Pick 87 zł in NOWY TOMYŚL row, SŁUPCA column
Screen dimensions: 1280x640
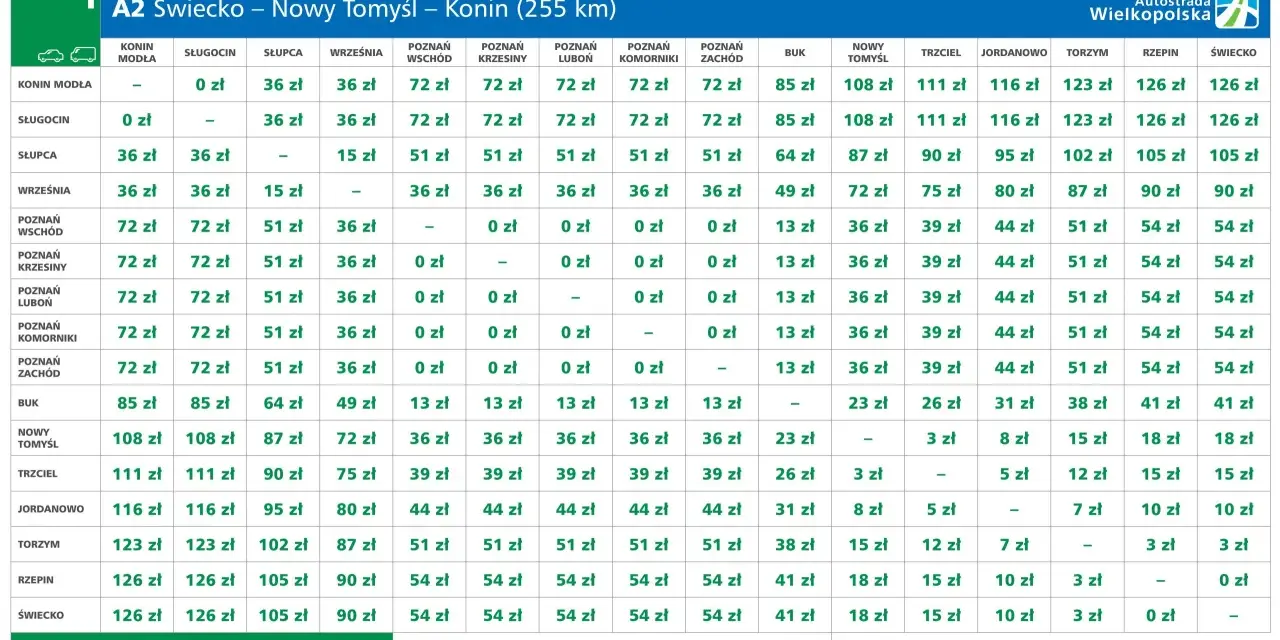[283, 438]
